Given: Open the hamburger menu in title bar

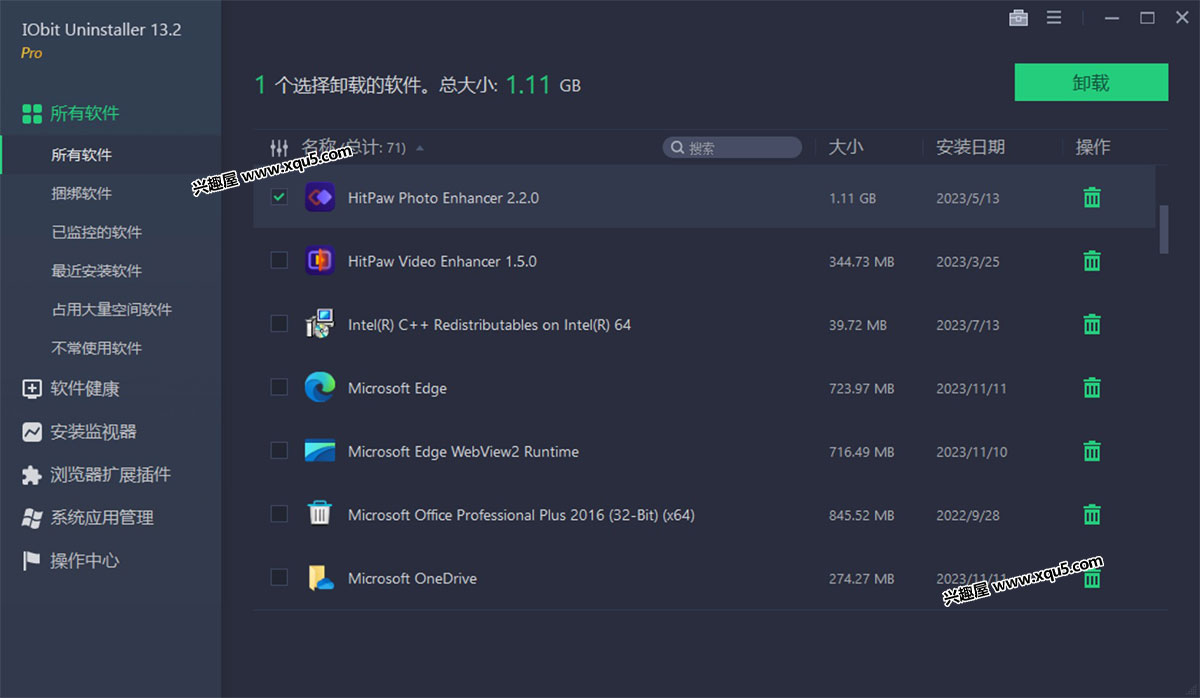Looking at the screenshot, I should click(1054, 17).
